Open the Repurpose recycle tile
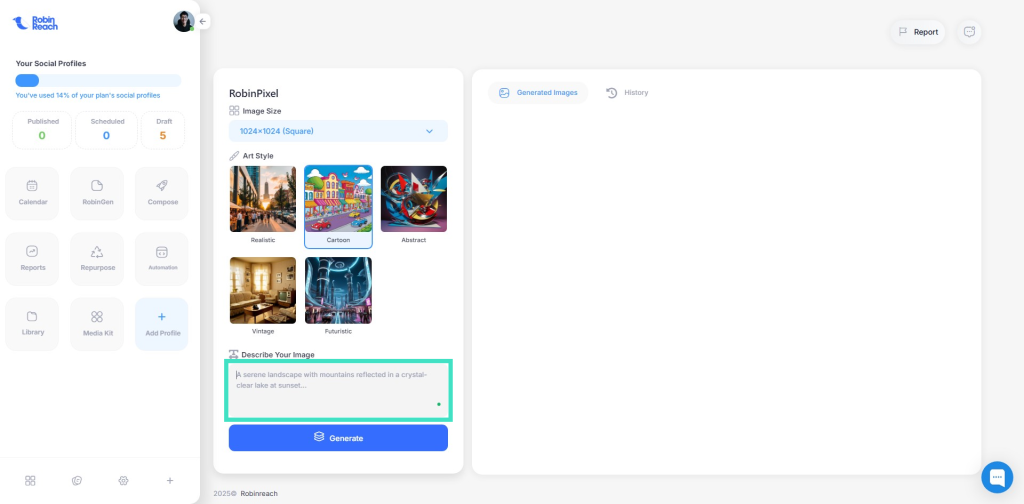 pyautogui.click(x=97, y=259)
